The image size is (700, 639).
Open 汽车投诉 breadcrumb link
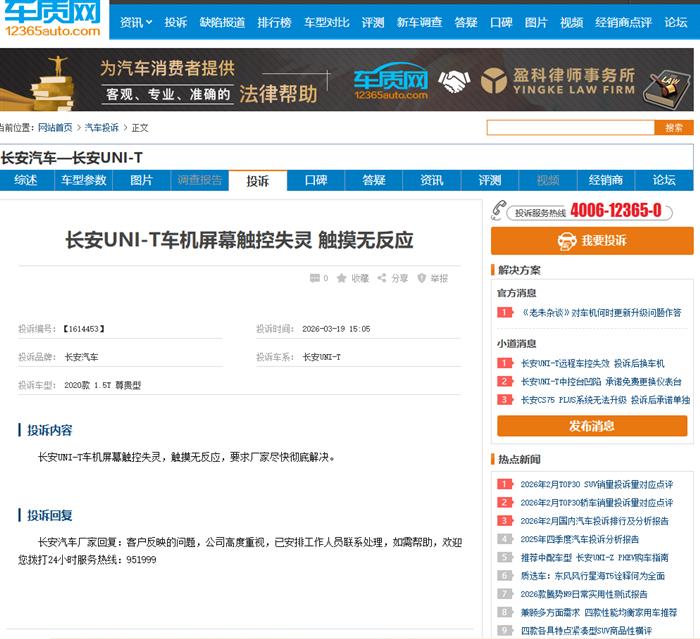[x=101, y=128]
